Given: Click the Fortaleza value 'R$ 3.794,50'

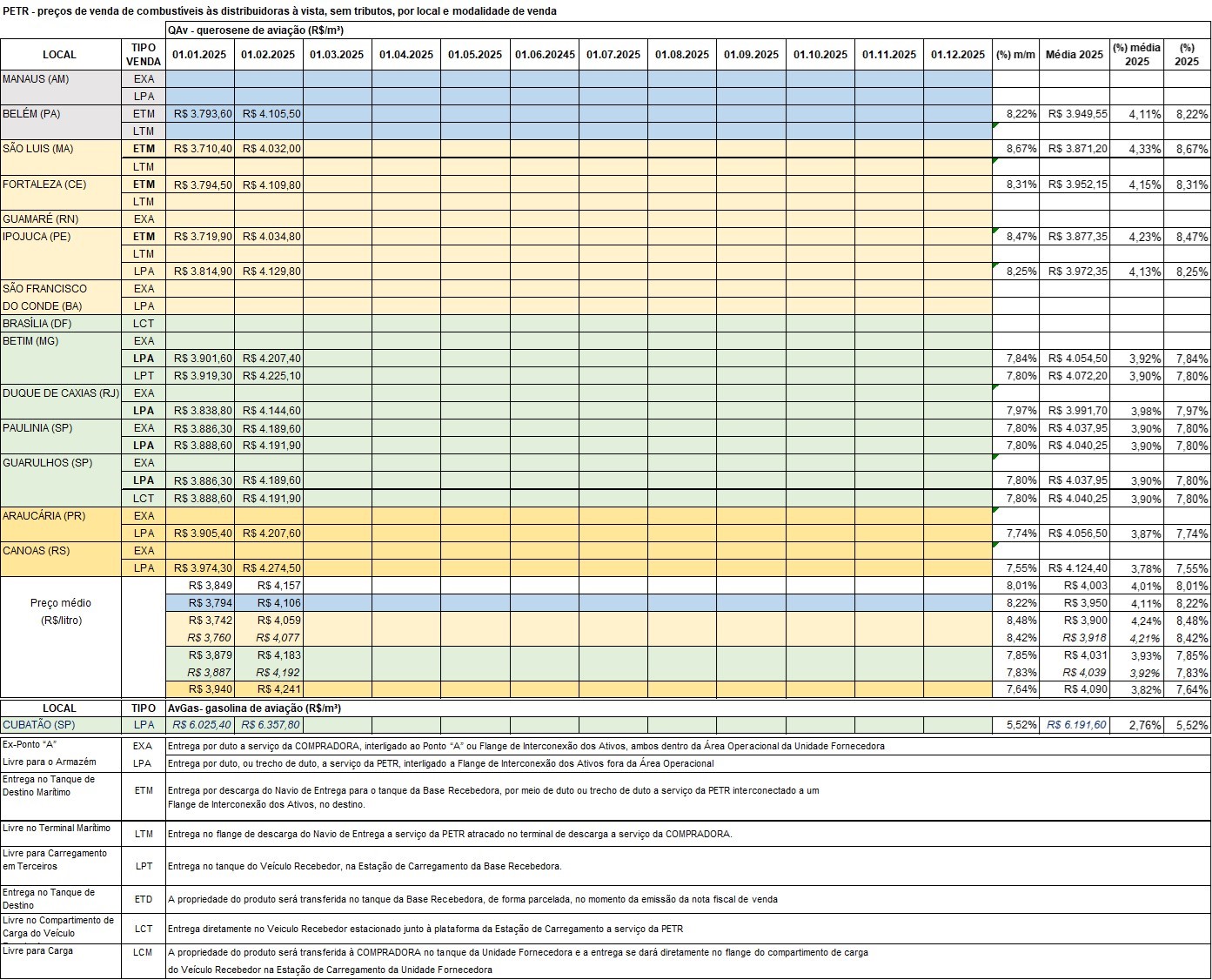Looking at the screenshot, I should pyautogui.click(x=200, y=185).
